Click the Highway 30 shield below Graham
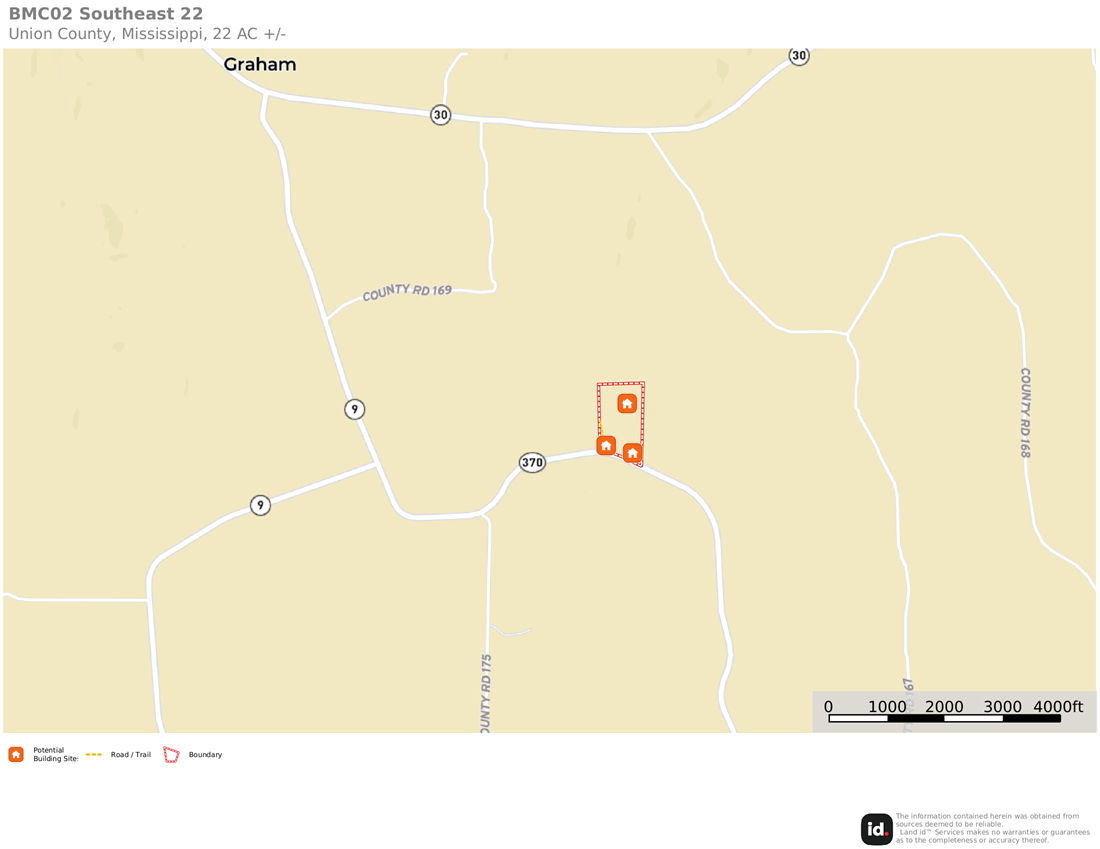The width and height of the screenshot is (1100, 849). coord(441,115)
